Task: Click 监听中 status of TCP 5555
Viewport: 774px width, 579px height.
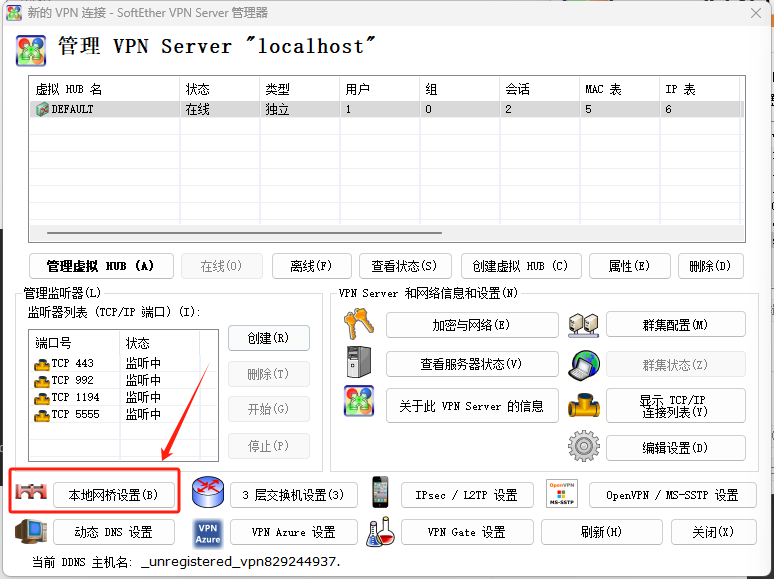Action: click(x=143, y=415)
